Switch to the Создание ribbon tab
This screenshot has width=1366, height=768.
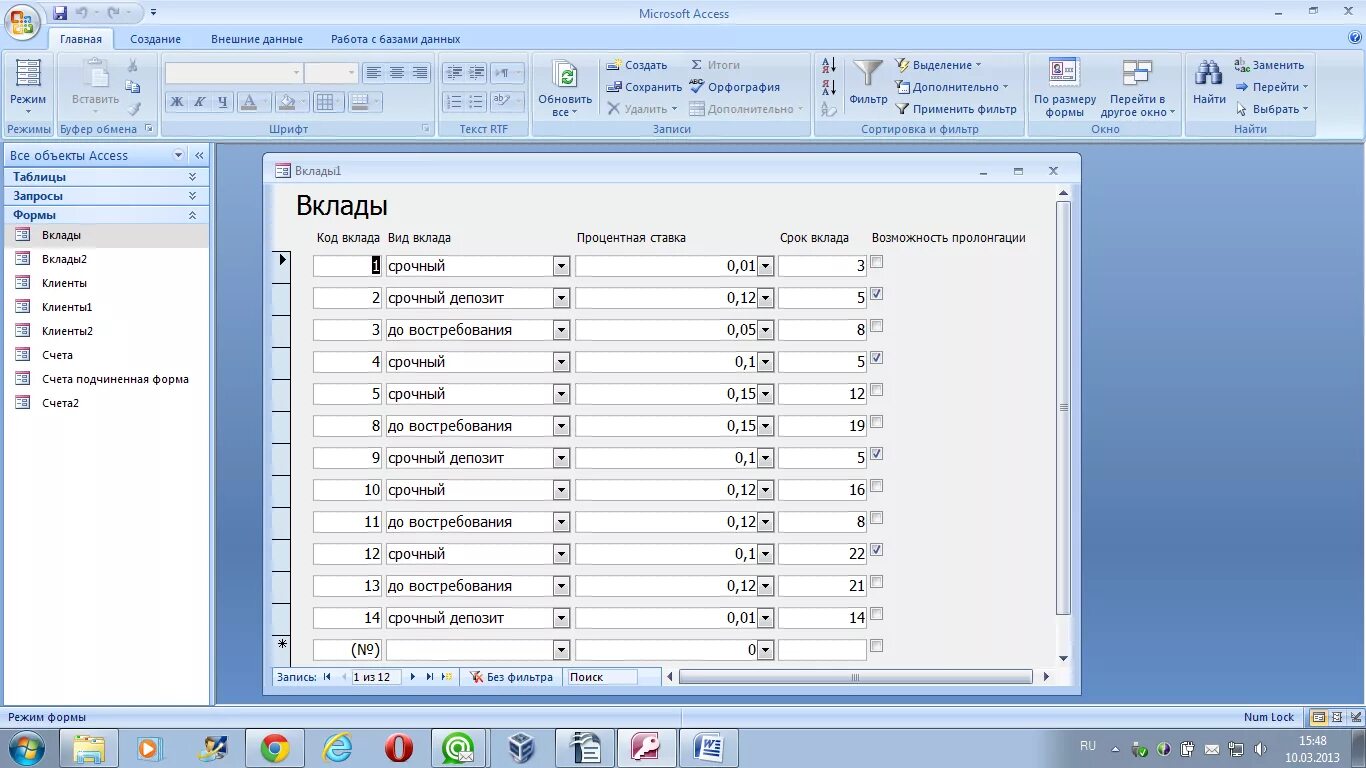pyautogui.click(x=155, y=39)
